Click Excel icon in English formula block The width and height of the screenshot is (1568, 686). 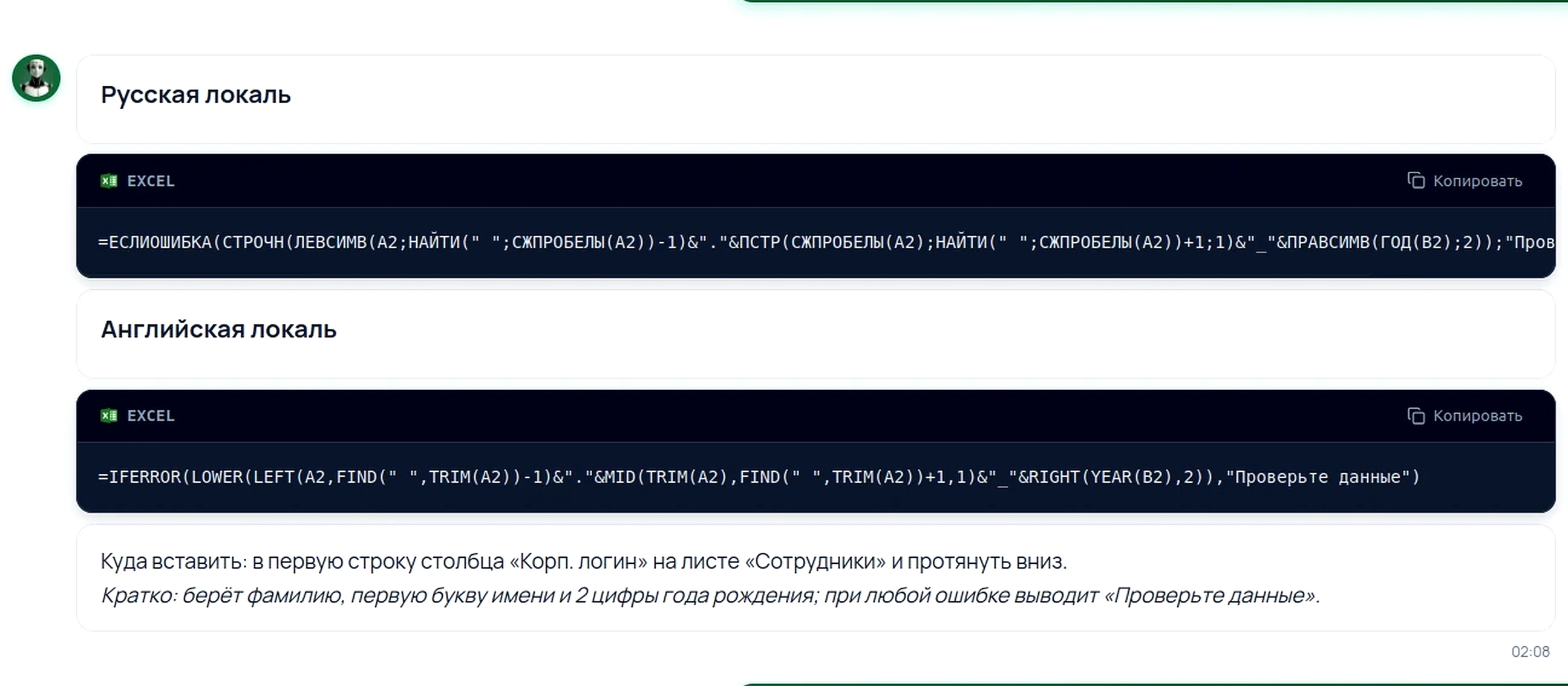coord(109,416)
